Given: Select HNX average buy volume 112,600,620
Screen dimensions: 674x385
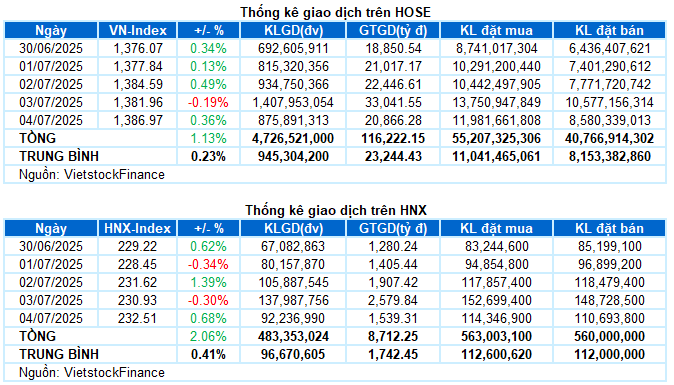Looking at the screenshot, I should [x=496, y=354].
